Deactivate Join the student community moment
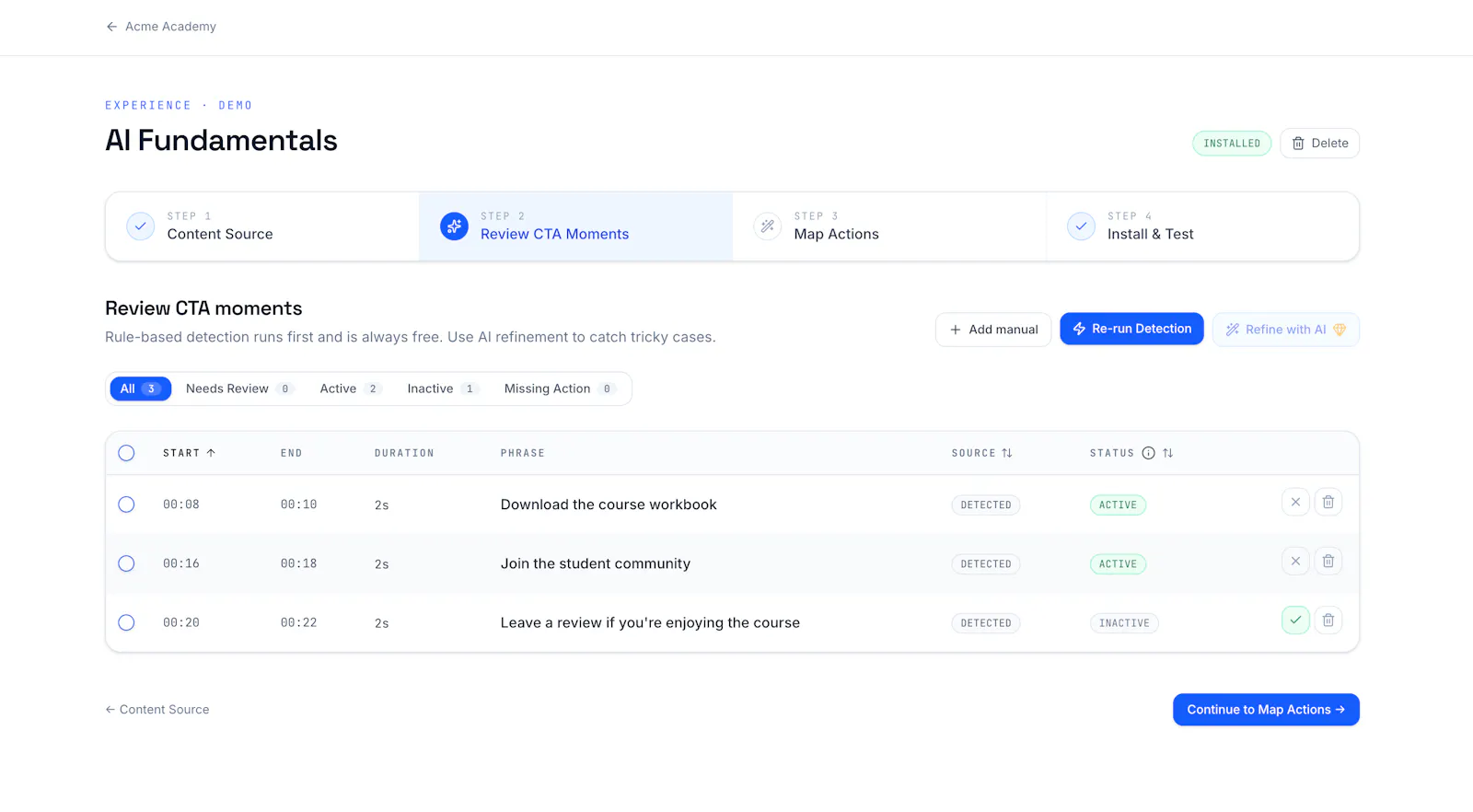Viewport: 1473px width, 812px height. pos(1295,561)
